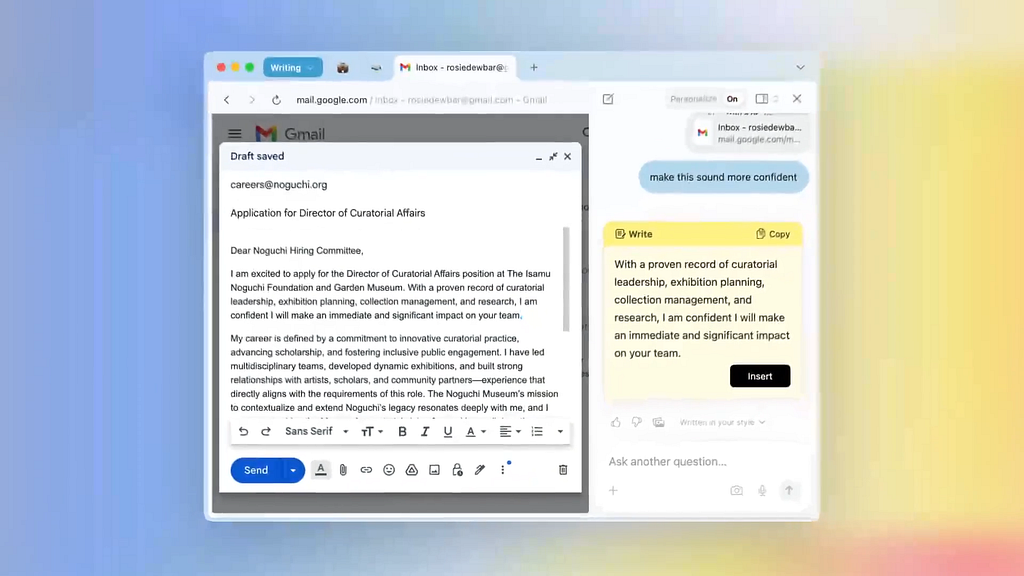This screenshot has width=1024, height=576.
Task: Open the send options arrow
Action: (293, 470)
